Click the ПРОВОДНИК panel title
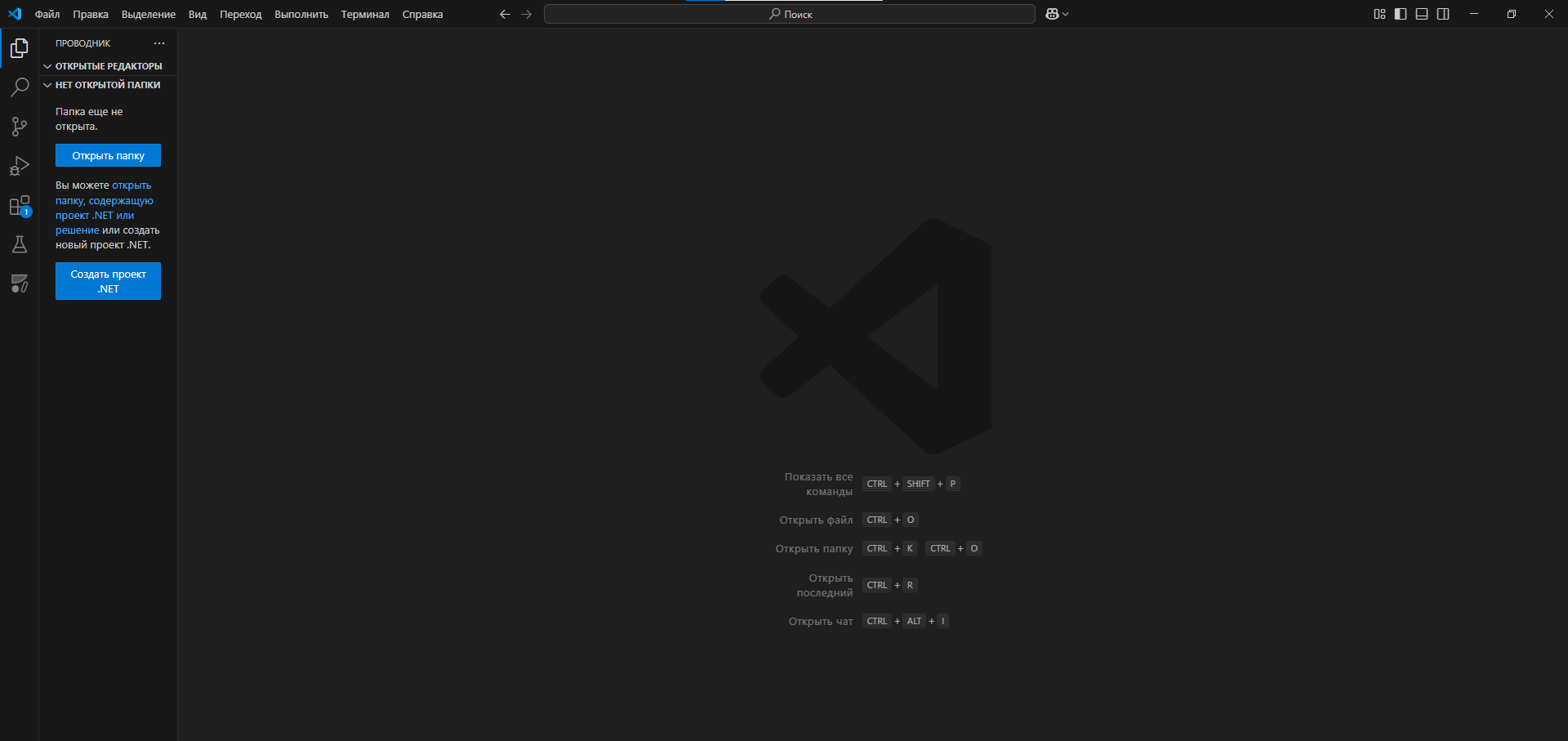This screenshot has width=1568, height=741. (x=83, y=43)
